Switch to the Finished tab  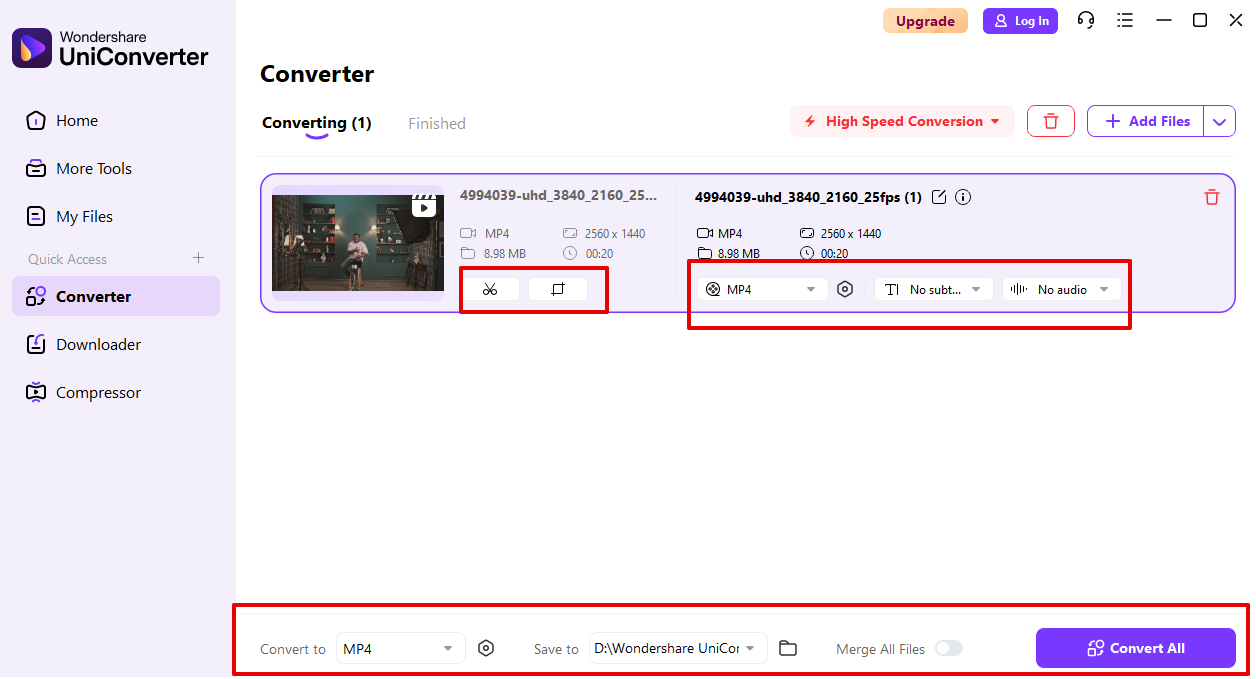(x=436, y=123)
